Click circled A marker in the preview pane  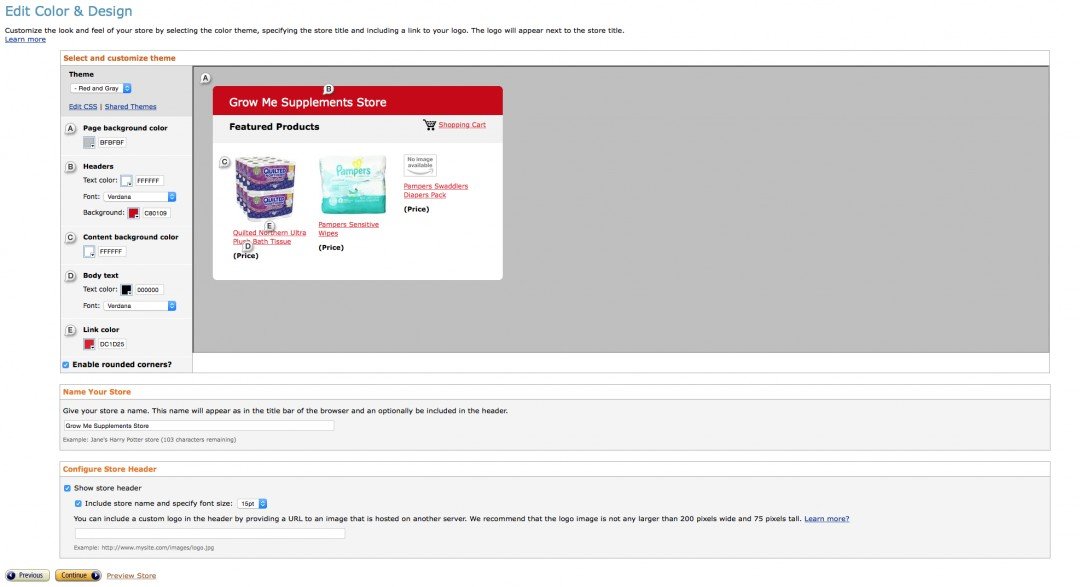(x=205, y=79)
